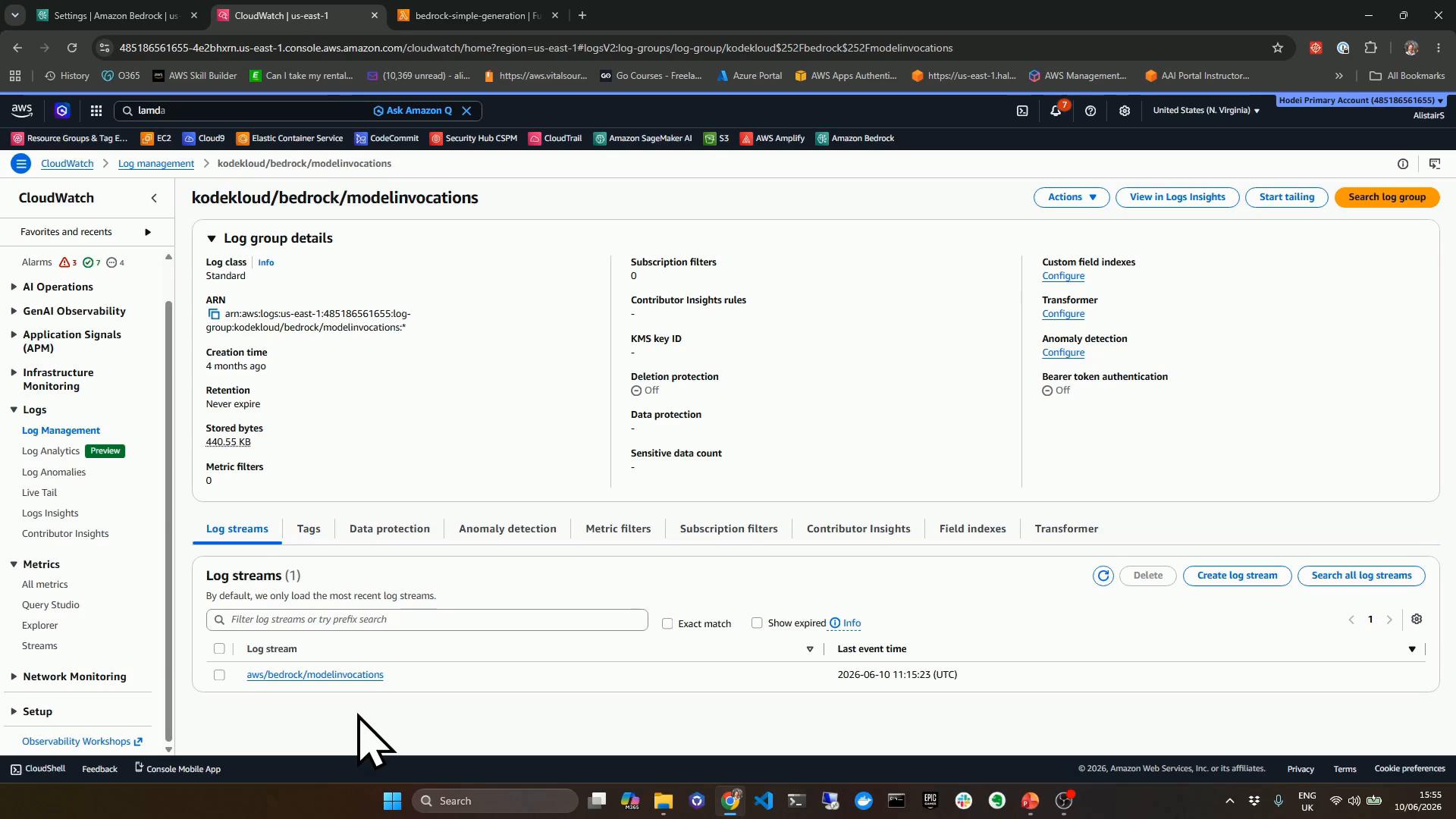Image resolution: width=1456 pixels, height=819 pixels.
Task: Open the AWS CloudShell icon in top bar
Action: click(1022, 111)
